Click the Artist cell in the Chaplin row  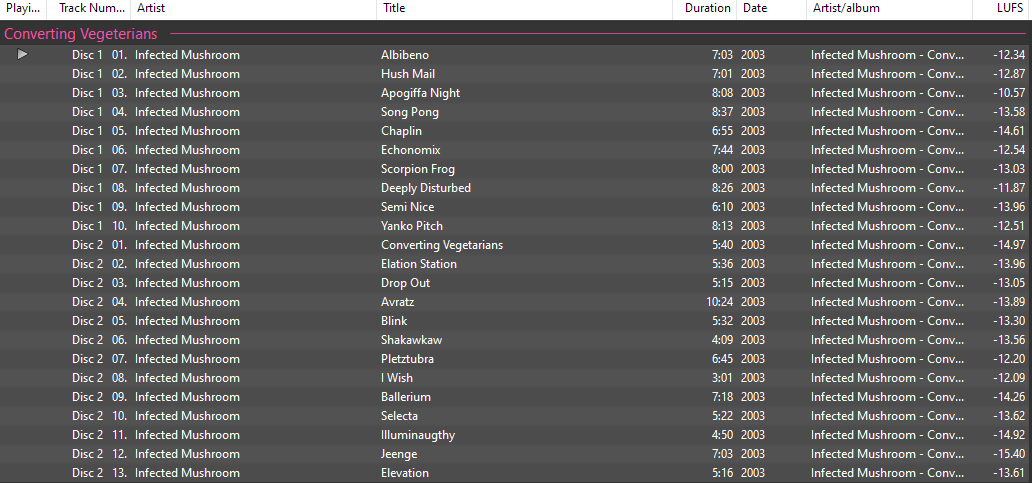pos(188,131)
